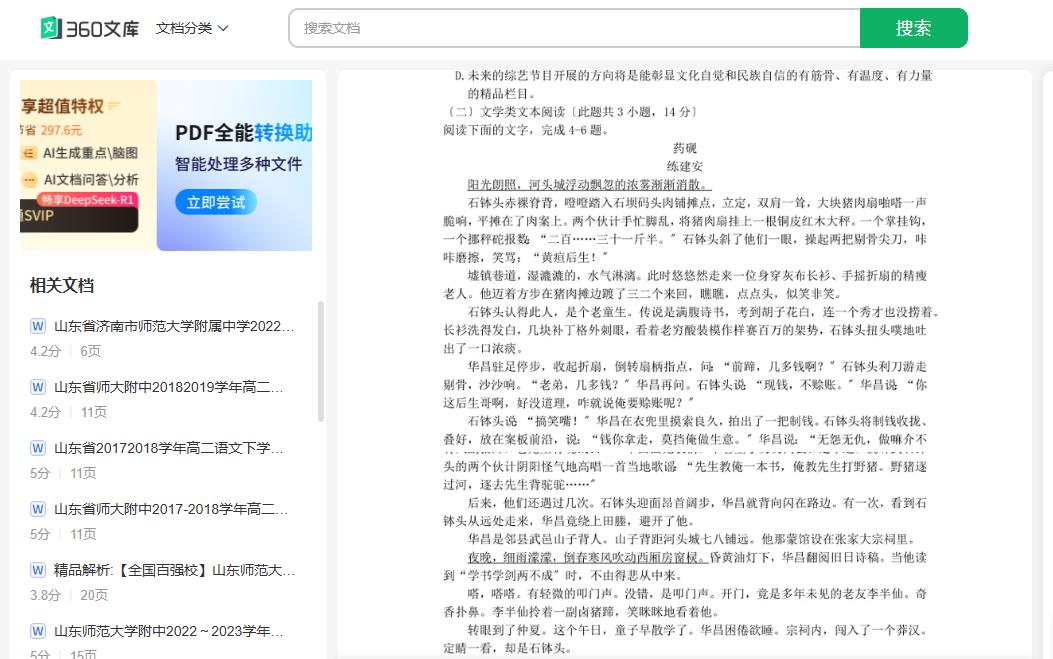
Task: Click the savings text 省 297.6元
Action: pyautogui.click(x=52, y=130)
